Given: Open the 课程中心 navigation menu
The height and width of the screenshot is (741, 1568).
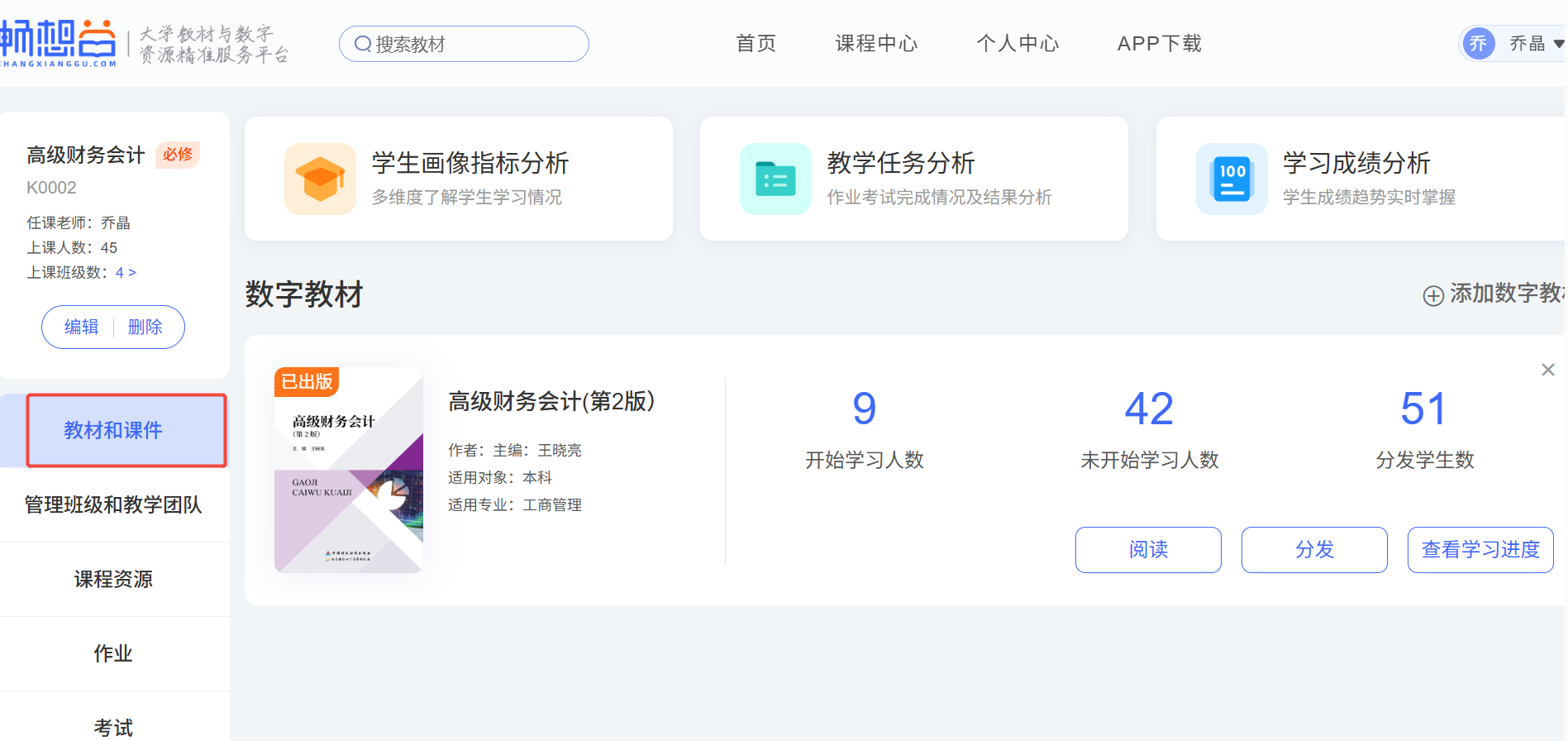Looking at the screenshot, I should pos(876,44).
